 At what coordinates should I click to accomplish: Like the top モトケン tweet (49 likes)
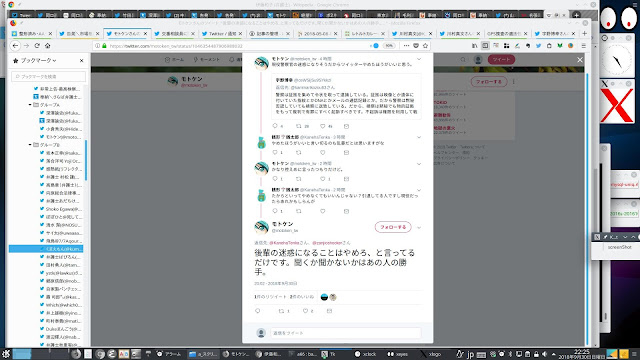click(322, 126)
